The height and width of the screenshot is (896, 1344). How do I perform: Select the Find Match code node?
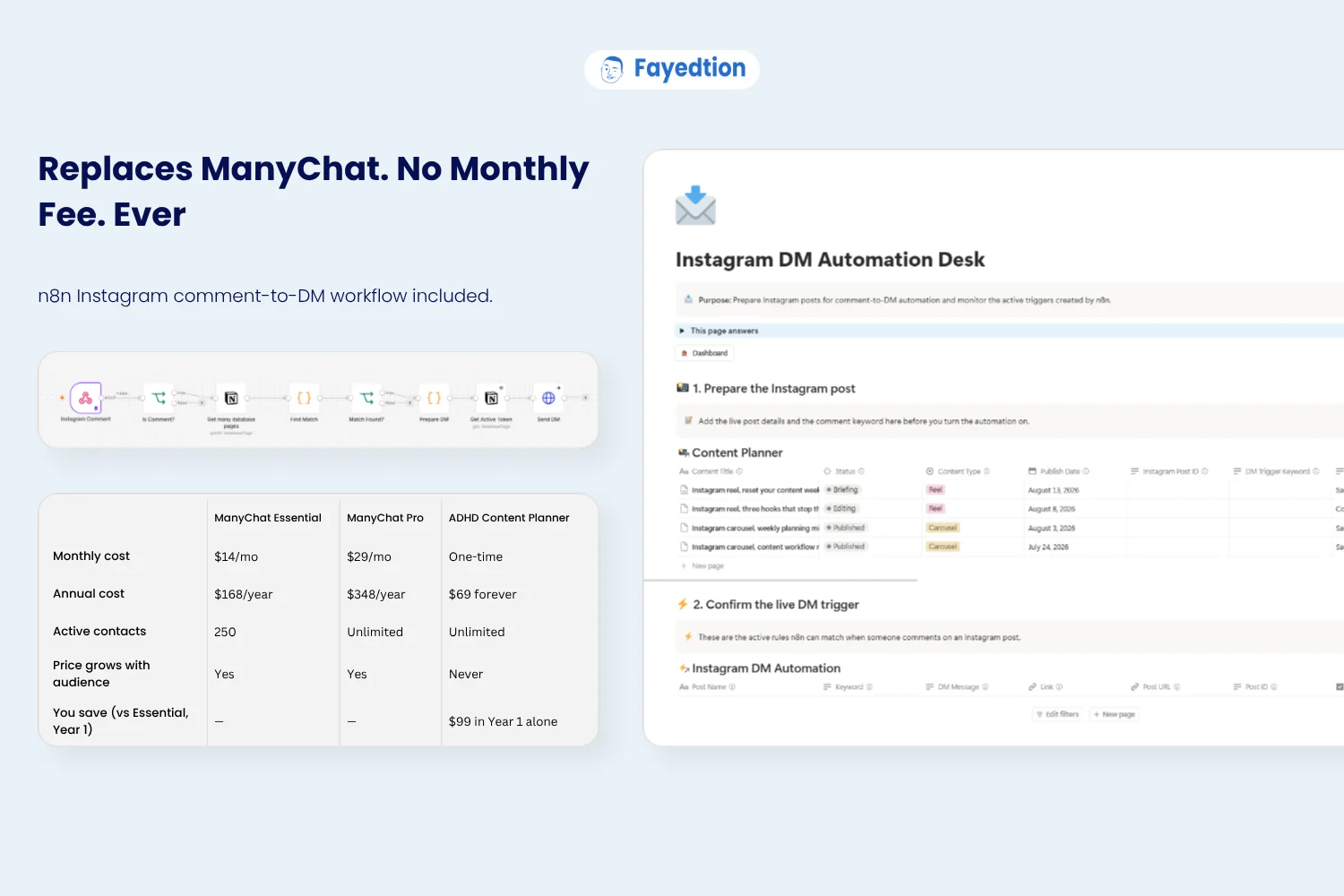[304, 398]
